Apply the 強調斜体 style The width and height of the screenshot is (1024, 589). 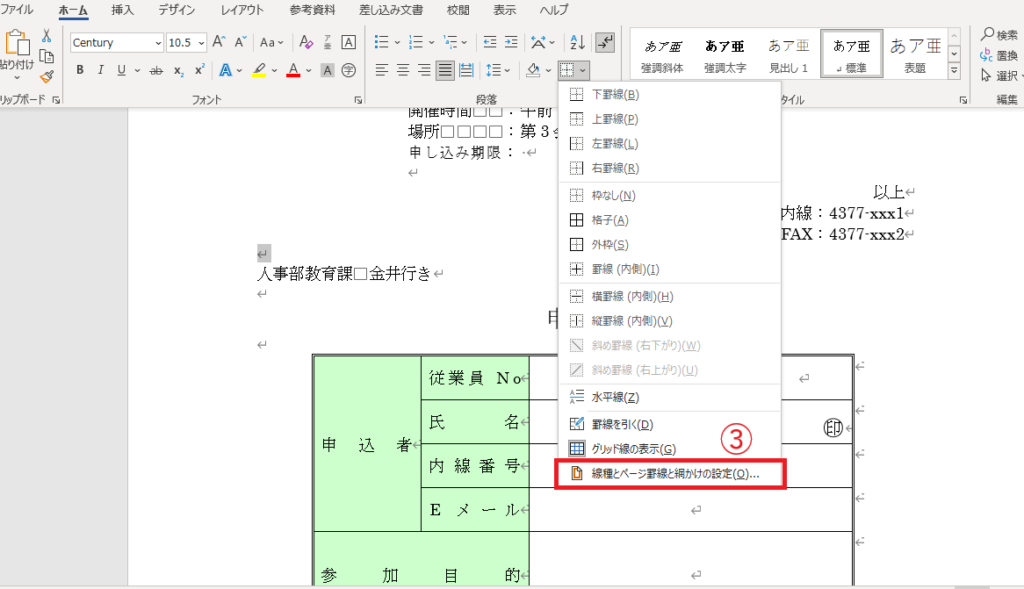662,54
